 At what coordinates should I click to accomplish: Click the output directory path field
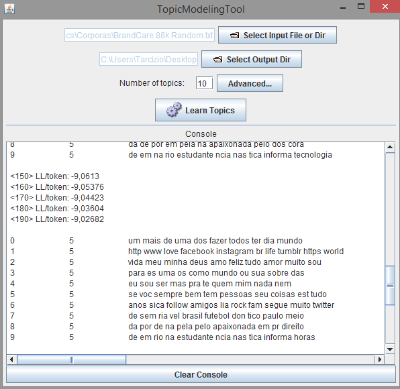pos(148,59)
